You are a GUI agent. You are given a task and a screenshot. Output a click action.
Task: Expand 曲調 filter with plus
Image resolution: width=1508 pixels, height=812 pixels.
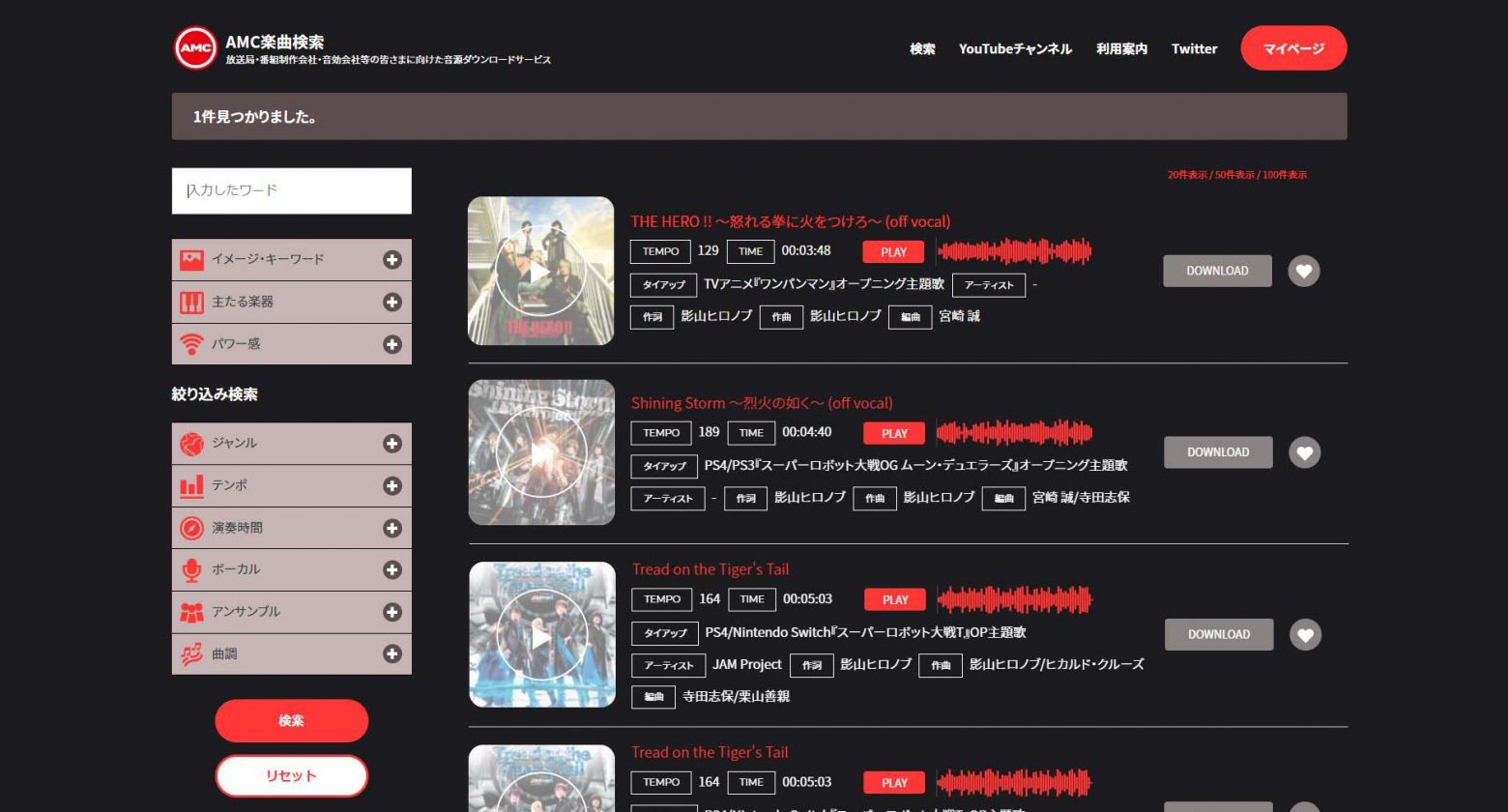391,653
